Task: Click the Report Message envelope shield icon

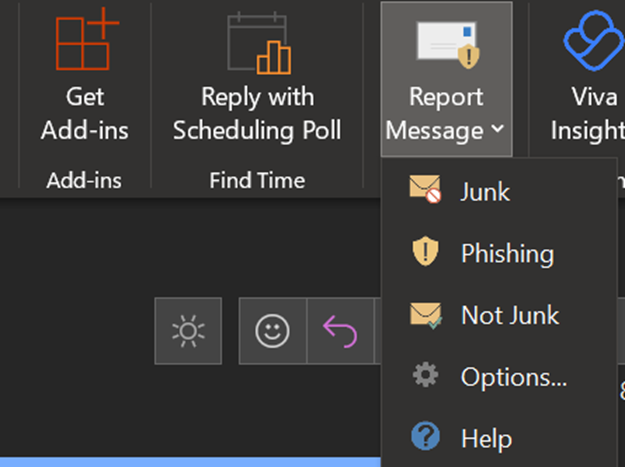Action: [x=448, y=45]
